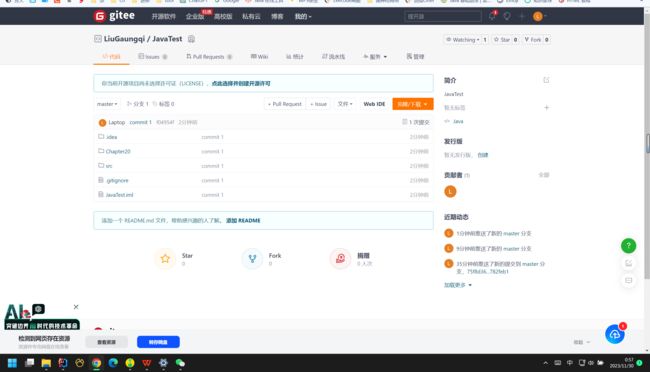The image size is (650, 372).
Task: Open the user avatar in top bar
Action: 538,16
